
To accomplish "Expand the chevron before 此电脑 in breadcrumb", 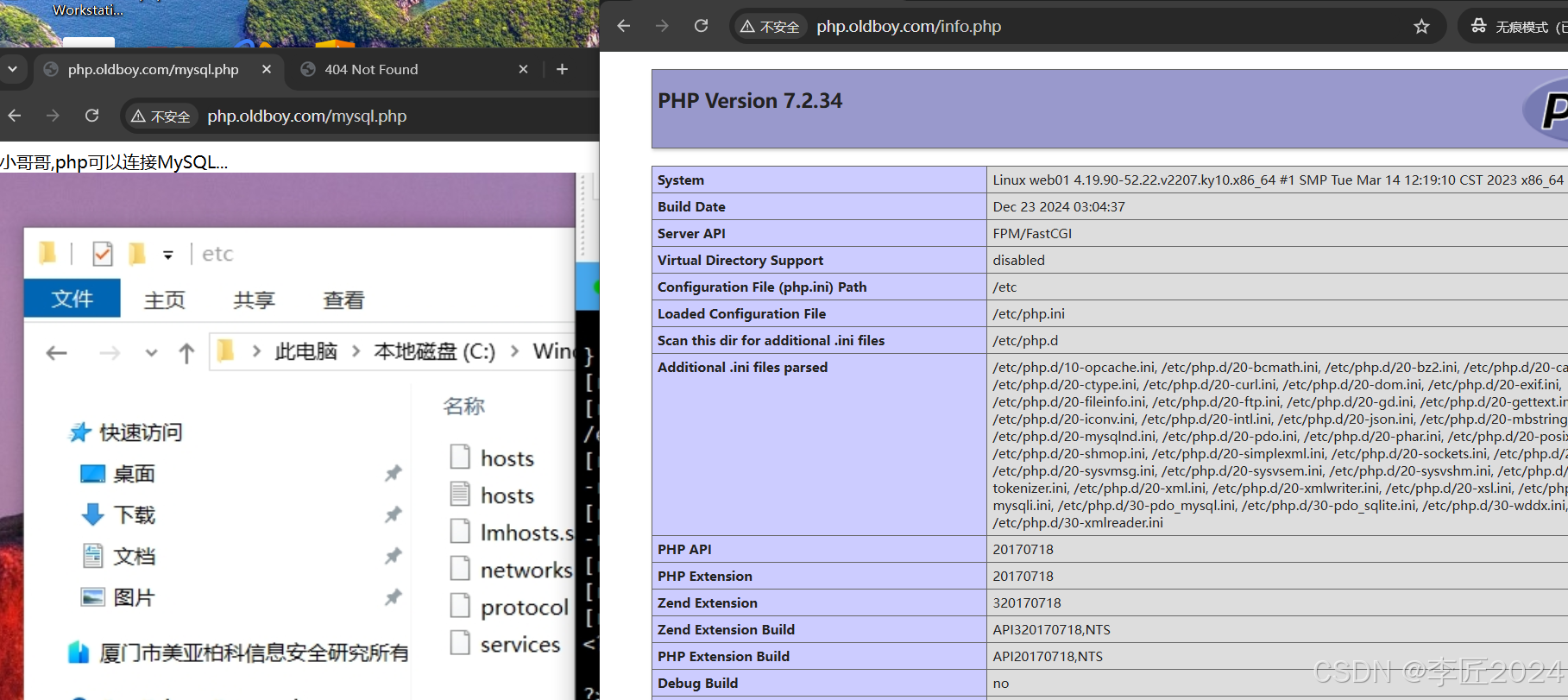I will pyautogui.click(x=256, y=351).
